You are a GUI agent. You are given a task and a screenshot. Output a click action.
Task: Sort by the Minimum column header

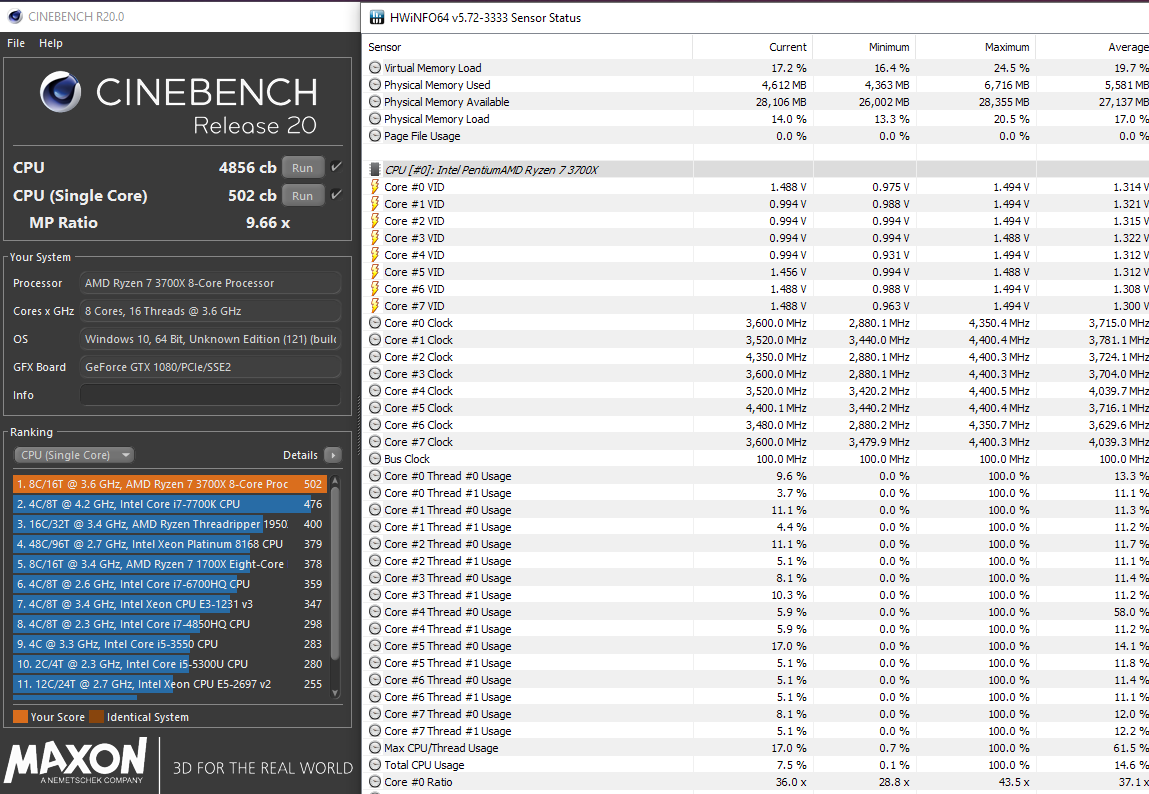pos(889,47)
